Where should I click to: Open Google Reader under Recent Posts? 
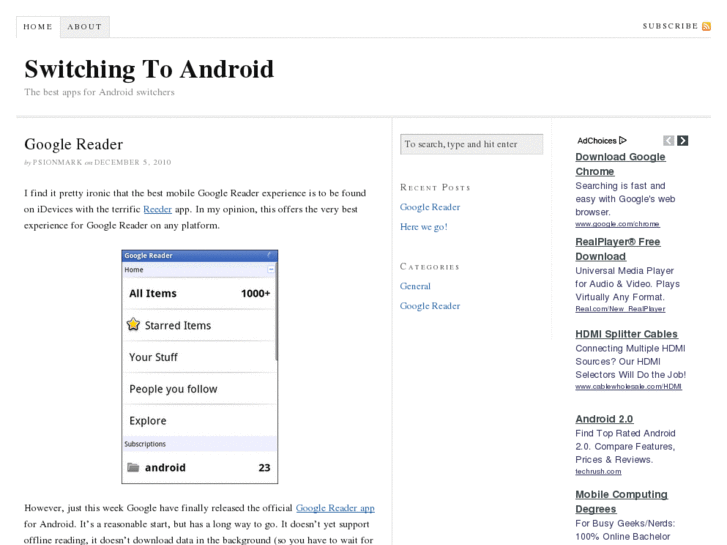[x=430, y=207]
